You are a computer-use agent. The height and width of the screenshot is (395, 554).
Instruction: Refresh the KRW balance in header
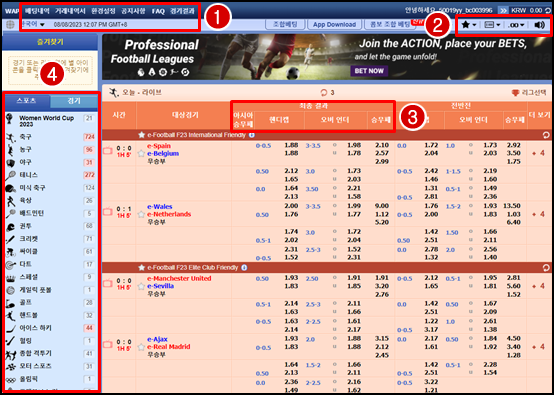548,11
